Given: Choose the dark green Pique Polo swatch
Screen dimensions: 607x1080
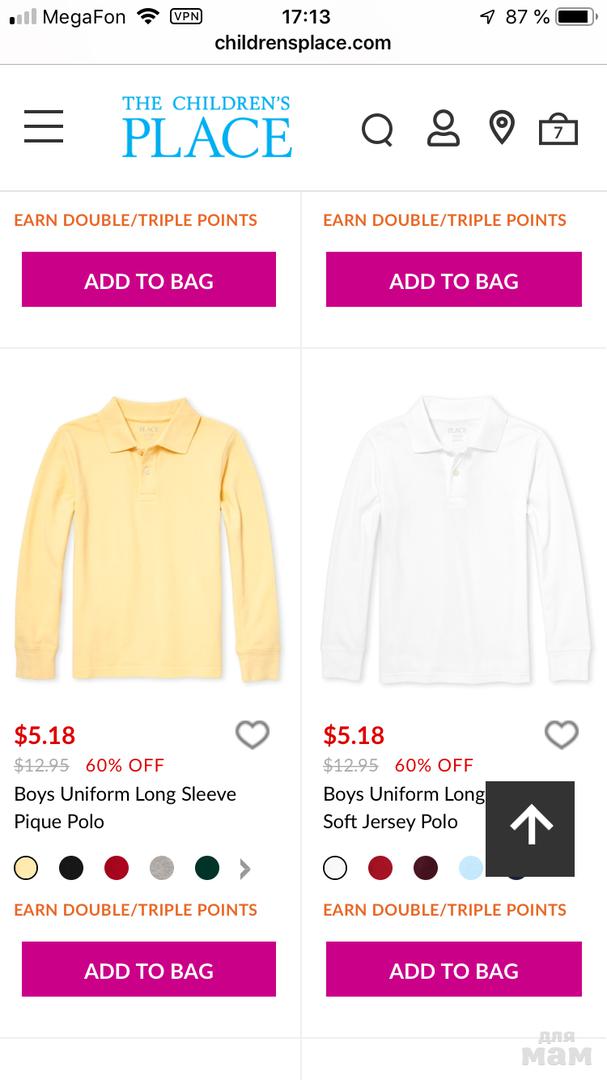Looking at the screenshot, I should point(207,868).
